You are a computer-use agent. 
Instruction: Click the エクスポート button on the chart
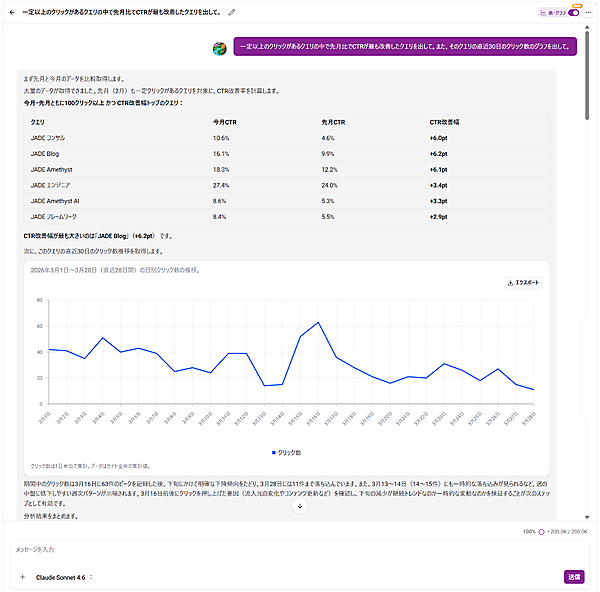tap(524, 282)
